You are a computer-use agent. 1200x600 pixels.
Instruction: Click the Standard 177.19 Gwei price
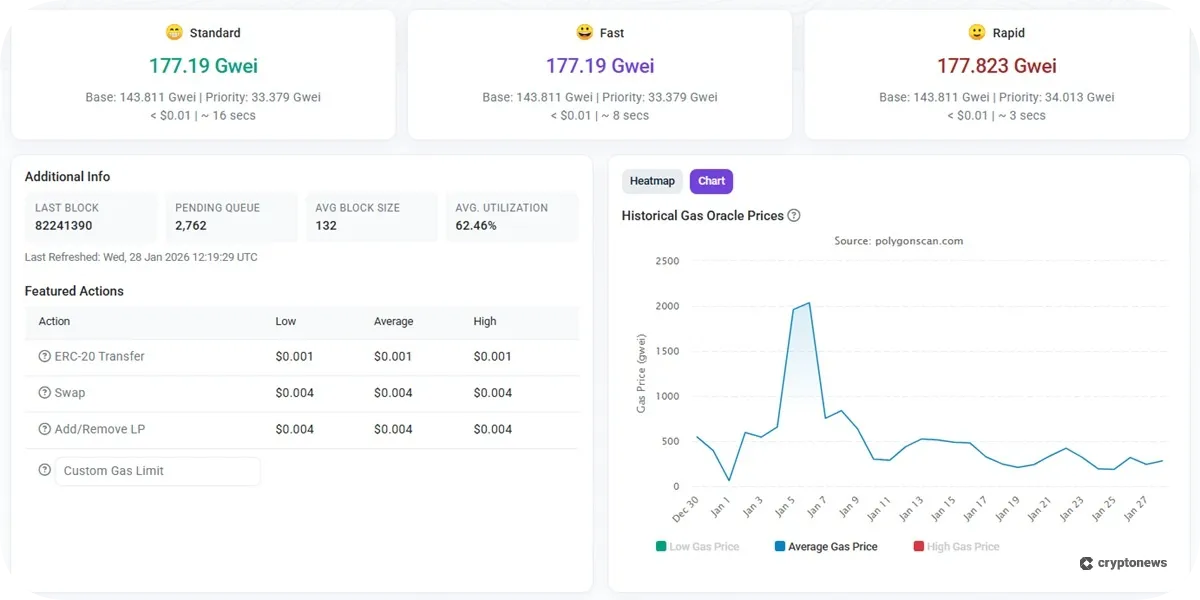pos(203,66)
